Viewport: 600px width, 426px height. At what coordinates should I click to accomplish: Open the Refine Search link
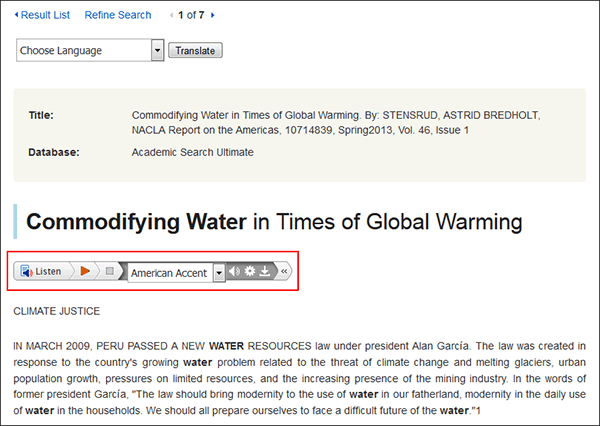118,15
